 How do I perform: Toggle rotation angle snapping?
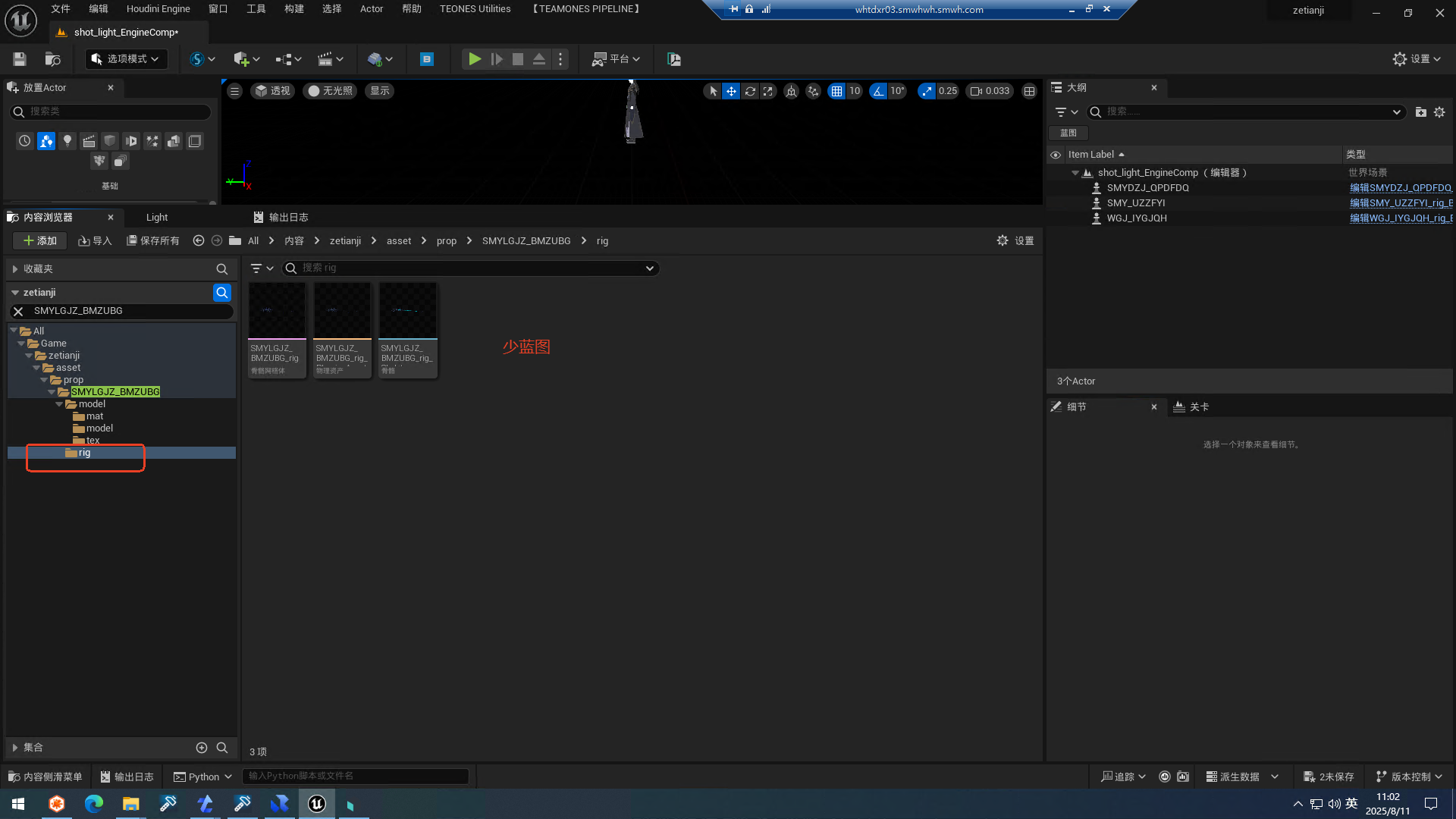pyautogui.click(x=878, y=91)
